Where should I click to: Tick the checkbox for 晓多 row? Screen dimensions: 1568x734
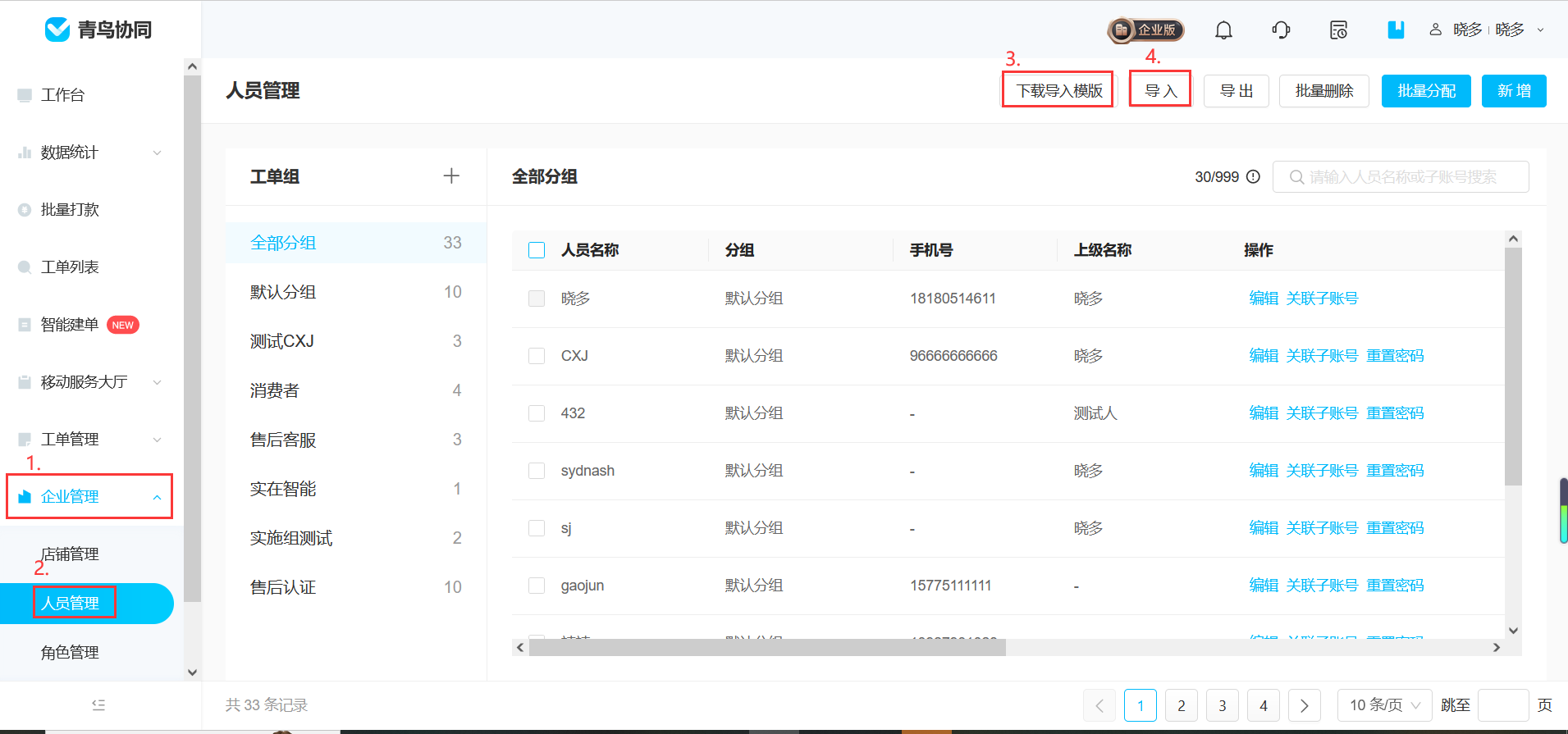(537, 299)
